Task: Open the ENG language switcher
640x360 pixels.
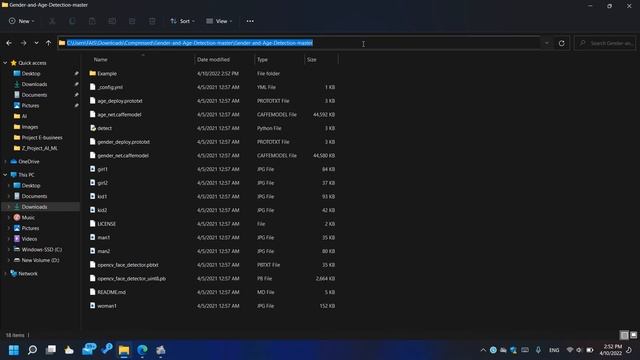Action: [554, 350]
